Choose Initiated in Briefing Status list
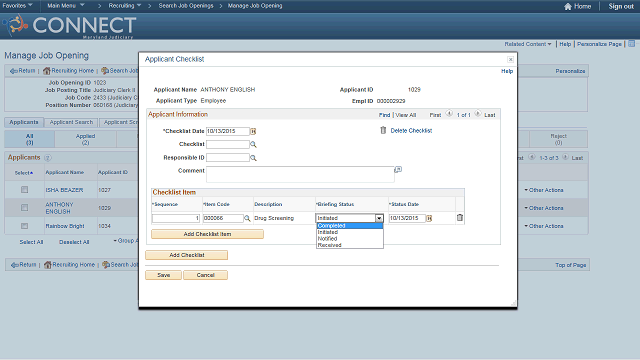This screenshot has height=360, width=640. point(350,232)
